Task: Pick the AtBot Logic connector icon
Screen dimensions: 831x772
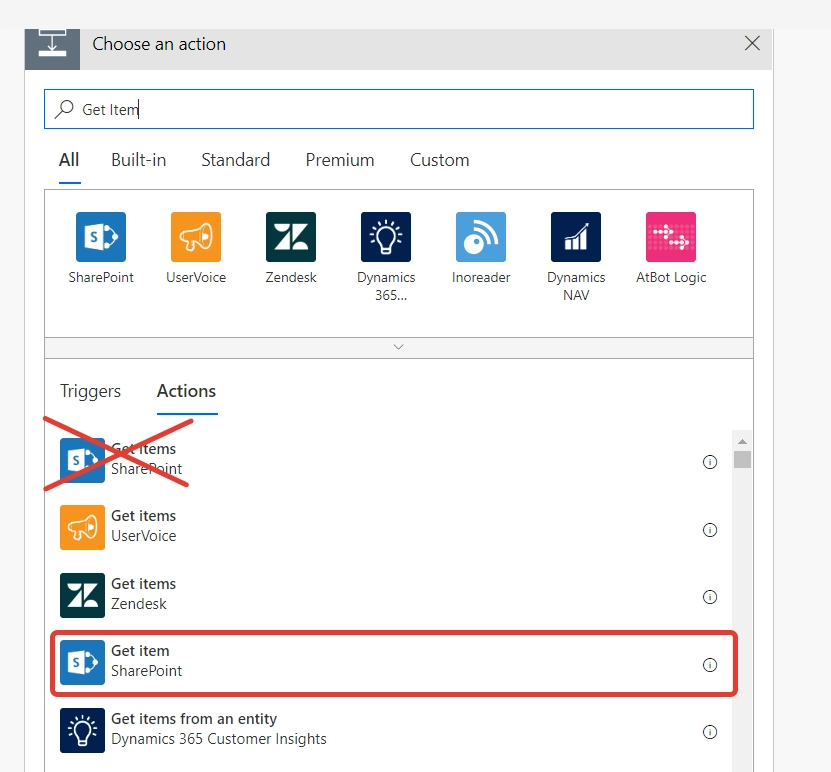Action: coord(670,237)
